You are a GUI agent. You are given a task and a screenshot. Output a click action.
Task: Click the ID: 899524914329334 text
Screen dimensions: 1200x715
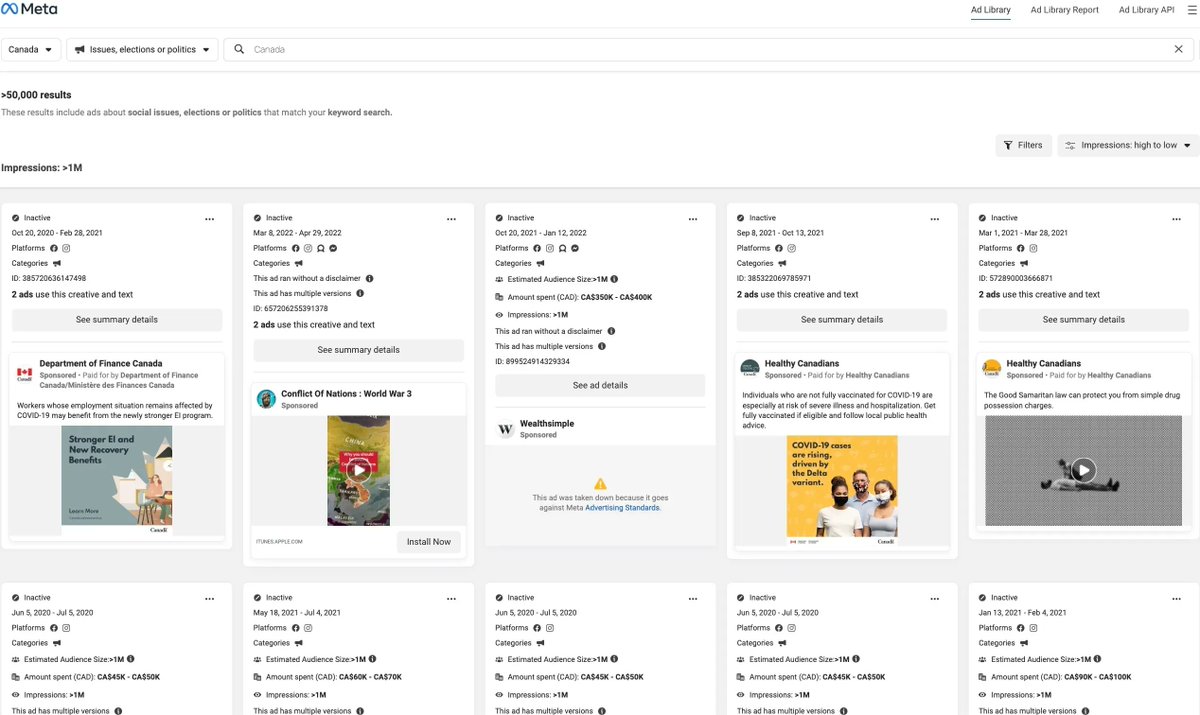(533, 361)
